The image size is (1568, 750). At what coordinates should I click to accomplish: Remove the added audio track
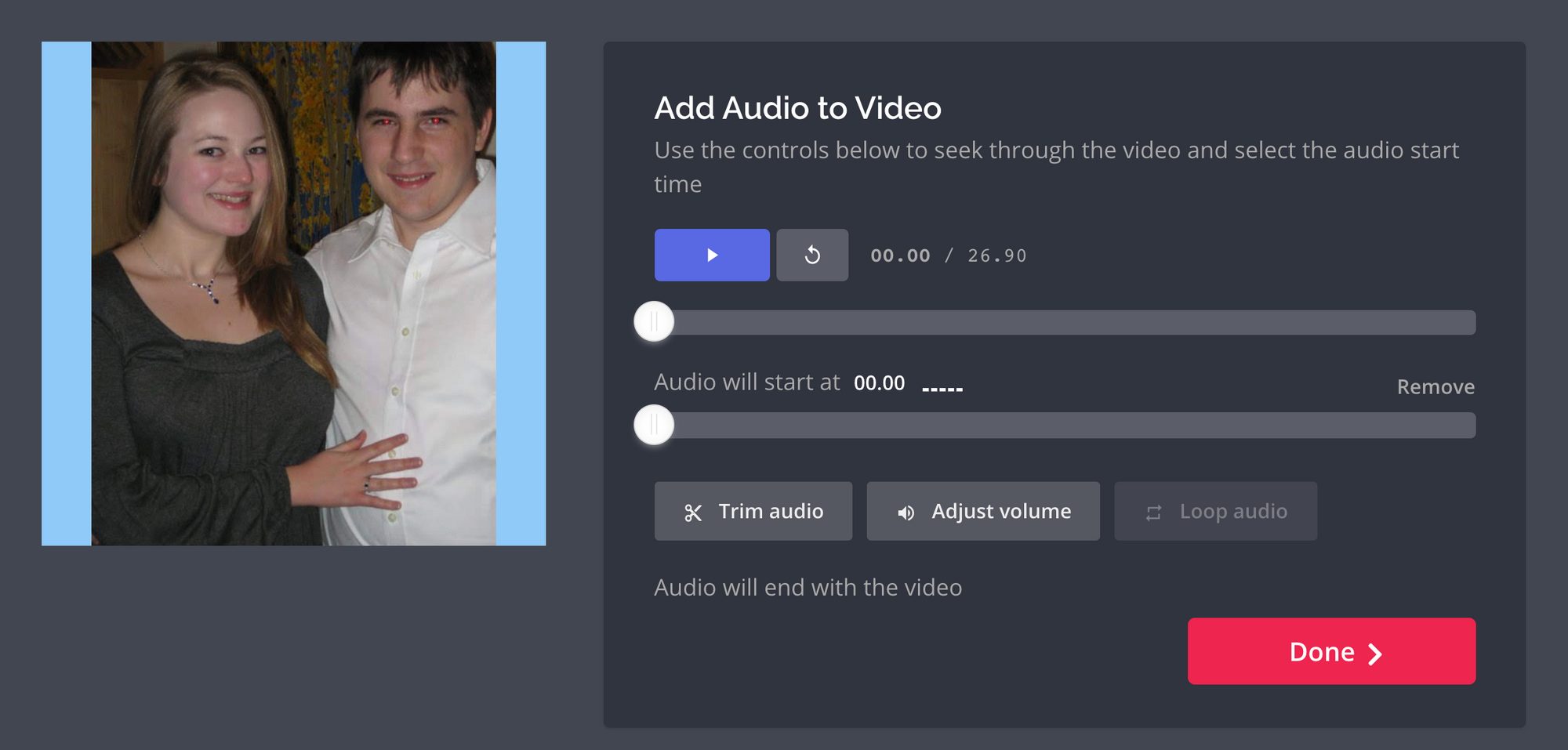point(1436,386)
